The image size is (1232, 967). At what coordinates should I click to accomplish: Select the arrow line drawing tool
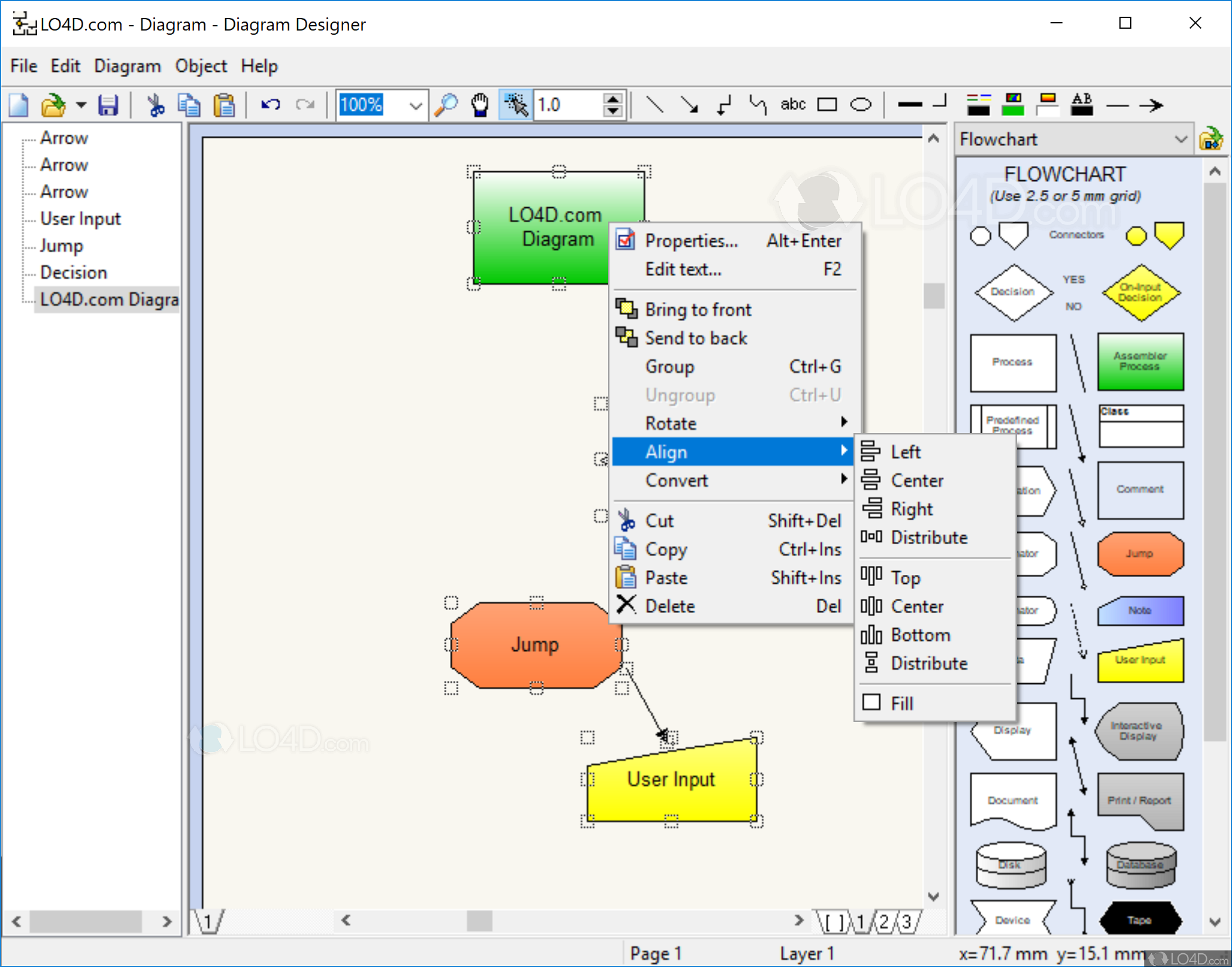(x=691, y=104)
